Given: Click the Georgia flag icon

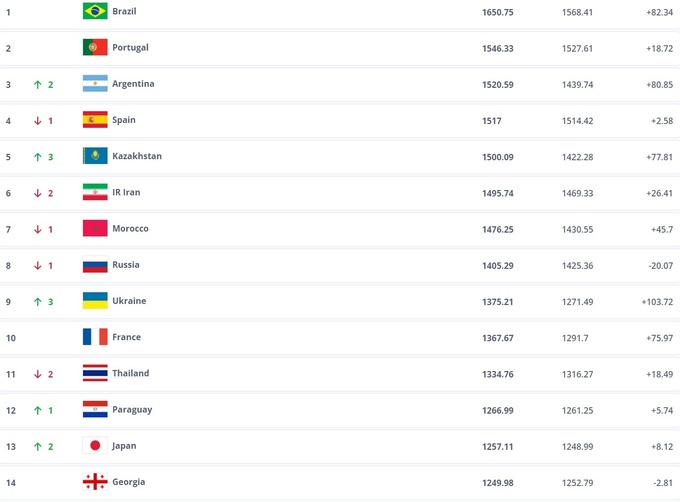Looking at the screenshot, I should pos(95,481).
